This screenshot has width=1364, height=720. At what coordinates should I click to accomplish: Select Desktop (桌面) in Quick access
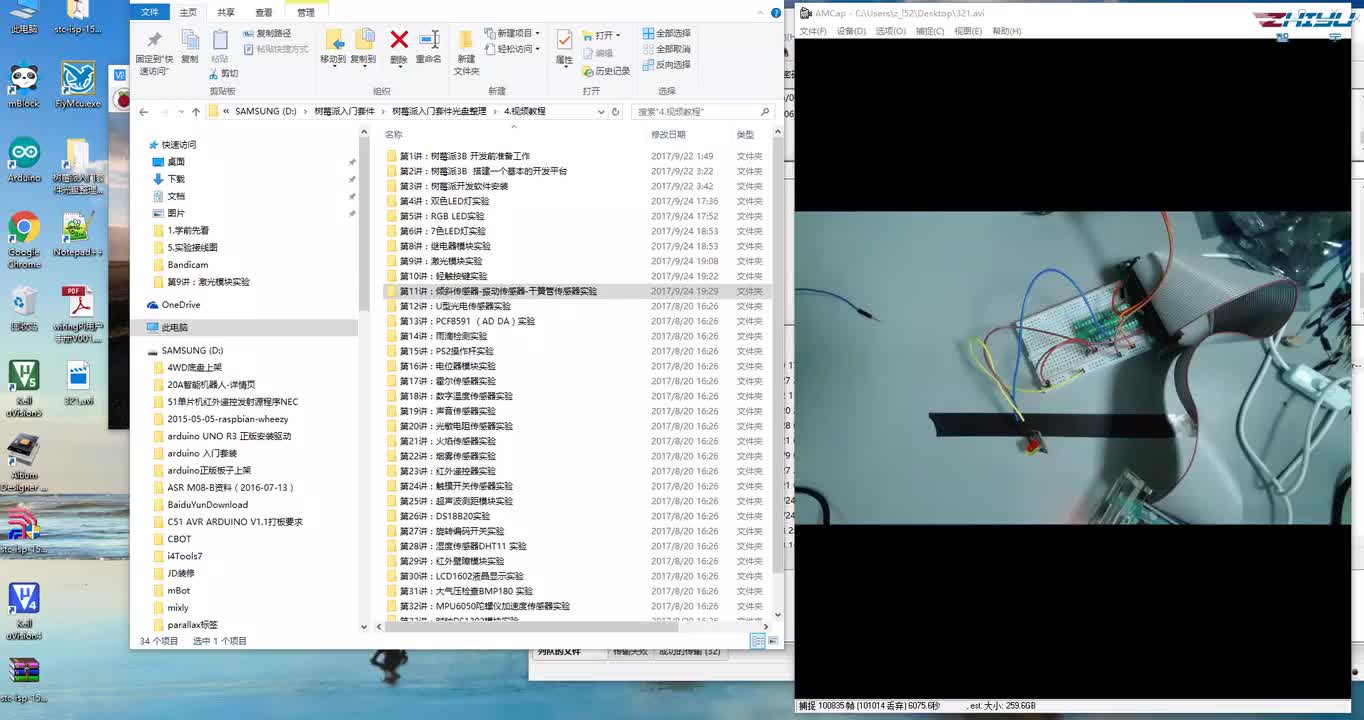tap(176, 162)
